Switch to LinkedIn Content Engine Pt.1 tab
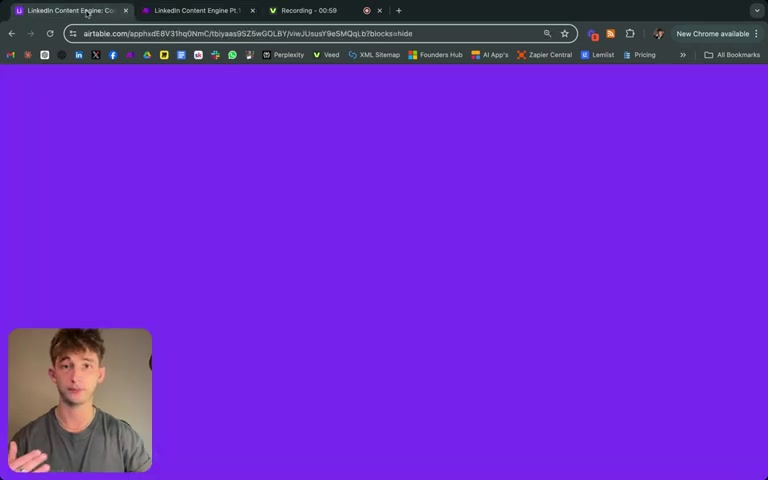768x480 pixels. point(197,11)
